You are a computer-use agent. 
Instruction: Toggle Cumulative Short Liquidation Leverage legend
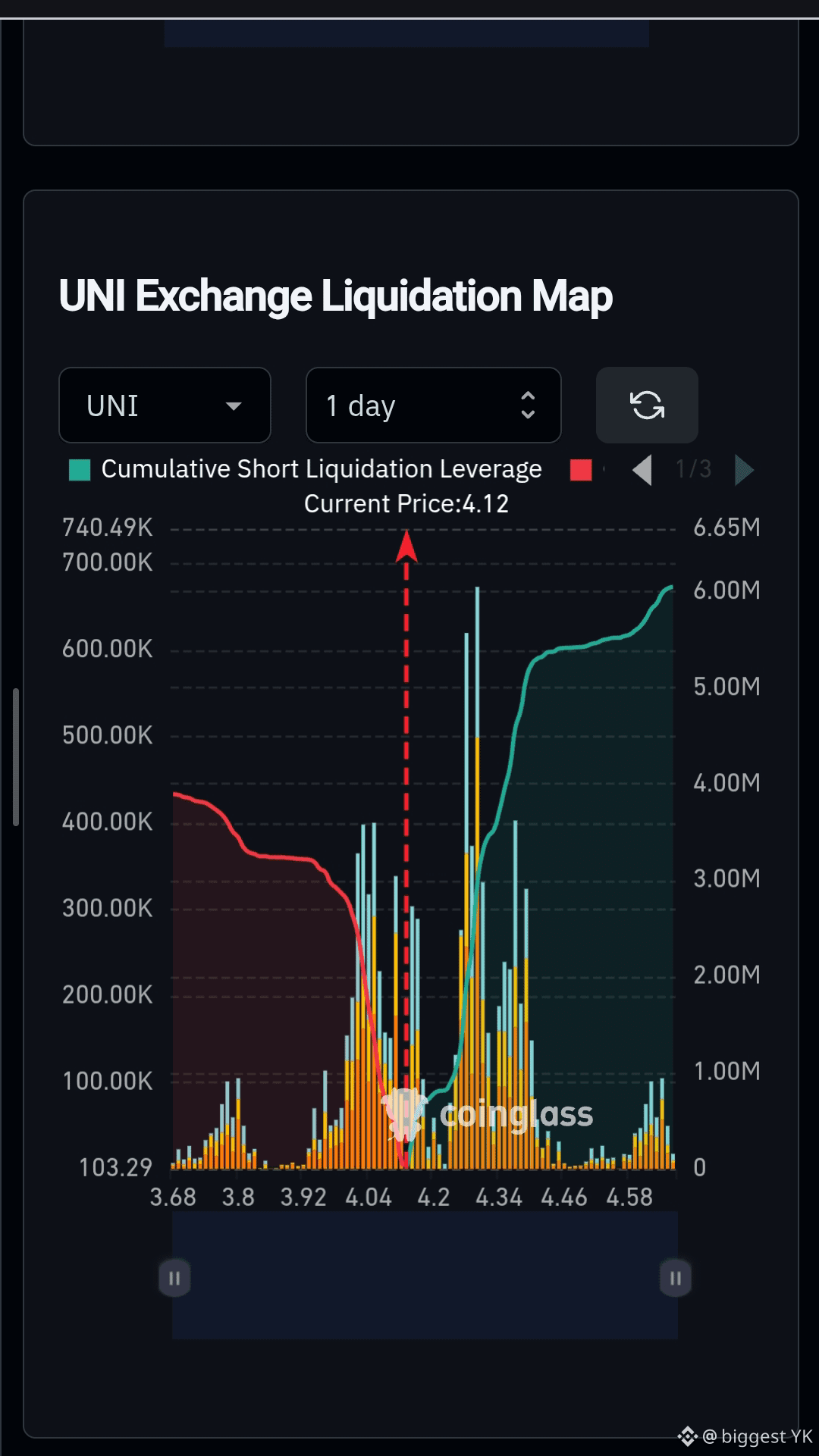pos(306,469)
